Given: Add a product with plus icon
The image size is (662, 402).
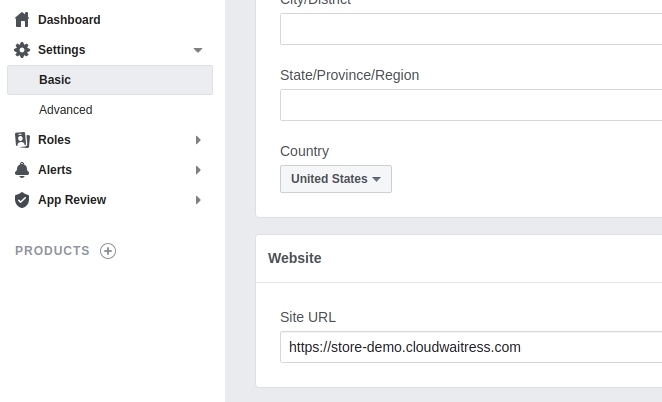Looking at the screenshot, I should (108, 251).
